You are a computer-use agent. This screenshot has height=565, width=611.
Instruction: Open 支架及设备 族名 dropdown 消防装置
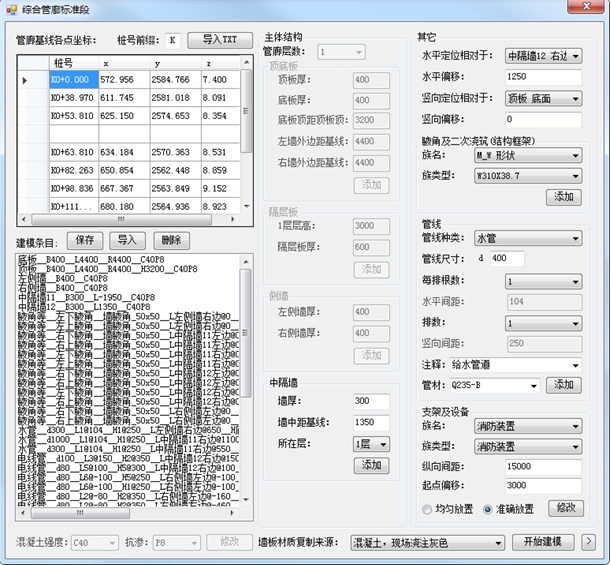pyautogui.click(x=528, y=426)
